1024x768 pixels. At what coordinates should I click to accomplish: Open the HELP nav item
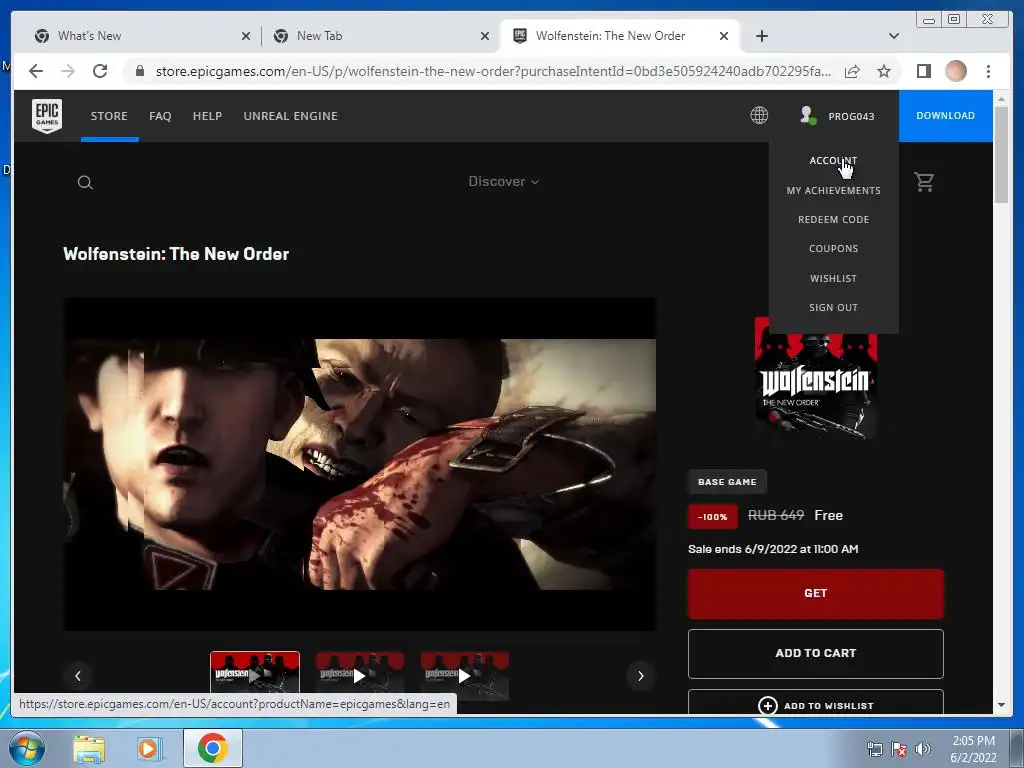click(x=207, y=116)
